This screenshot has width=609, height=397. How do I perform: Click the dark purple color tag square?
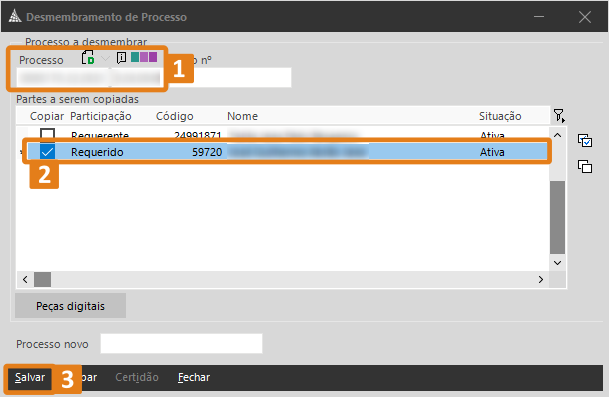(x=153, y=57)
